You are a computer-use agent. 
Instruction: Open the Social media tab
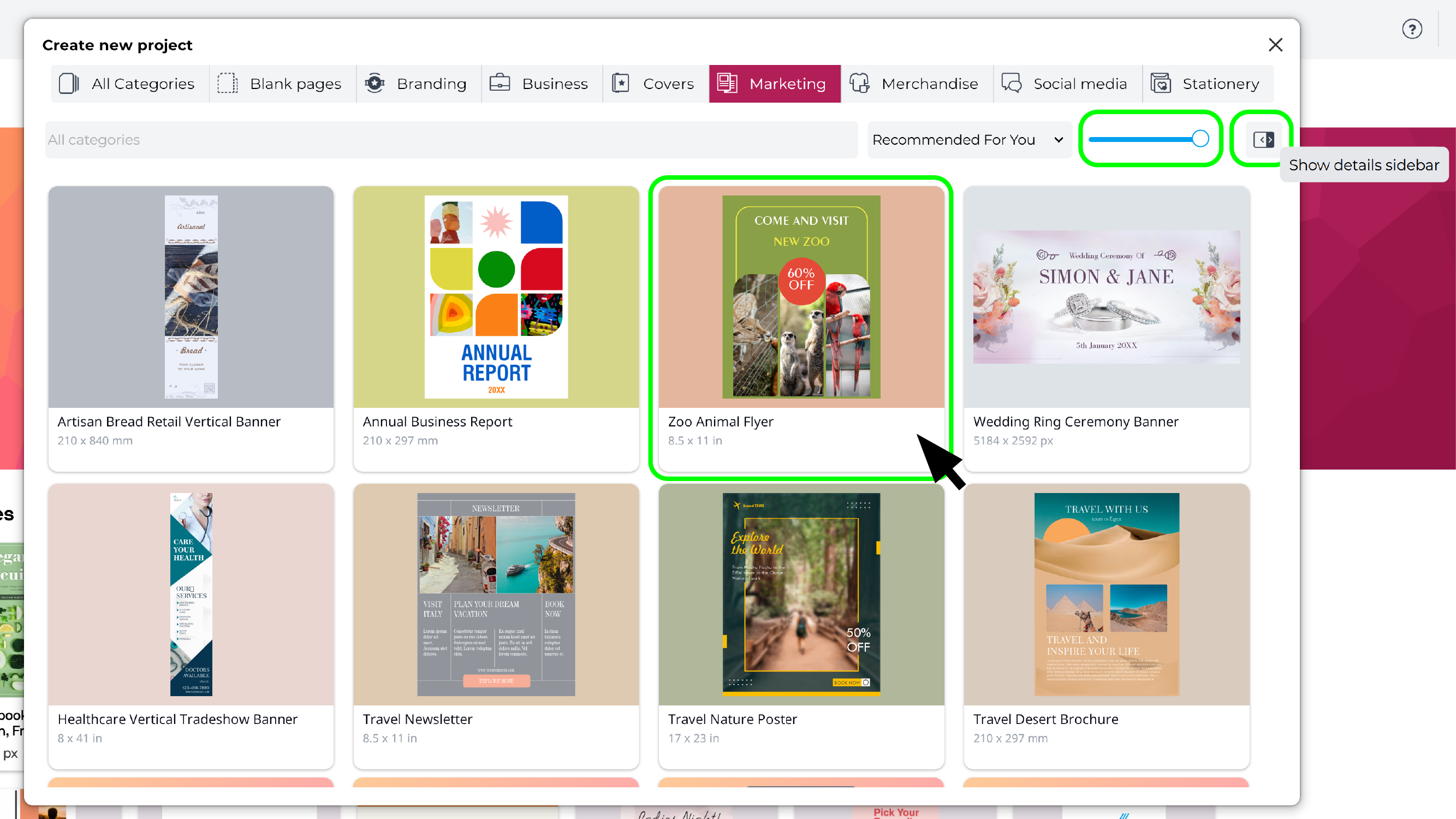pyautogui.click(x=1068, y=84)
